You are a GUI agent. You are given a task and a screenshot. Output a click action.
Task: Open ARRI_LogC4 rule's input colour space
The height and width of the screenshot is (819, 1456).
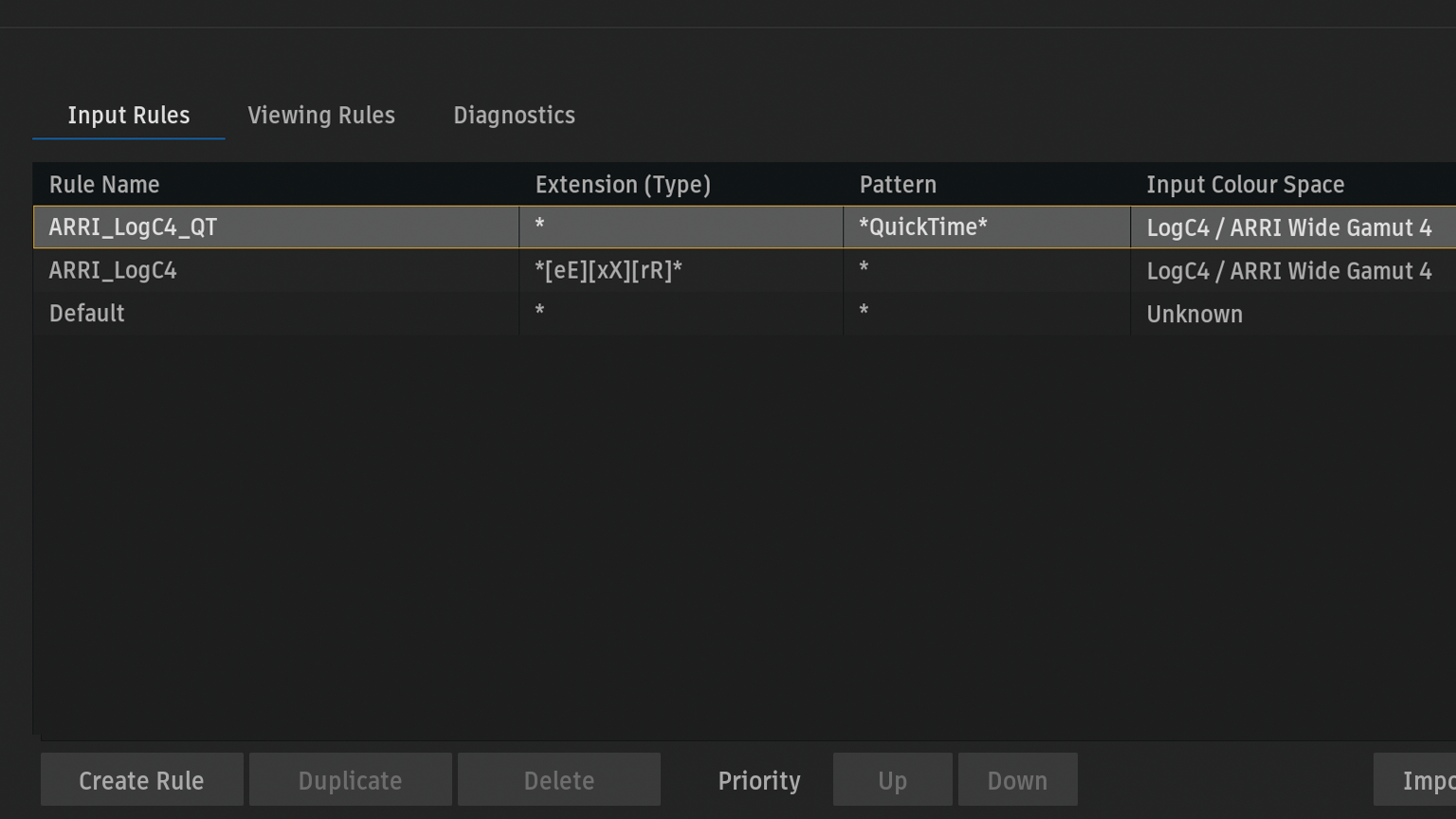[x=1288, y=271]
